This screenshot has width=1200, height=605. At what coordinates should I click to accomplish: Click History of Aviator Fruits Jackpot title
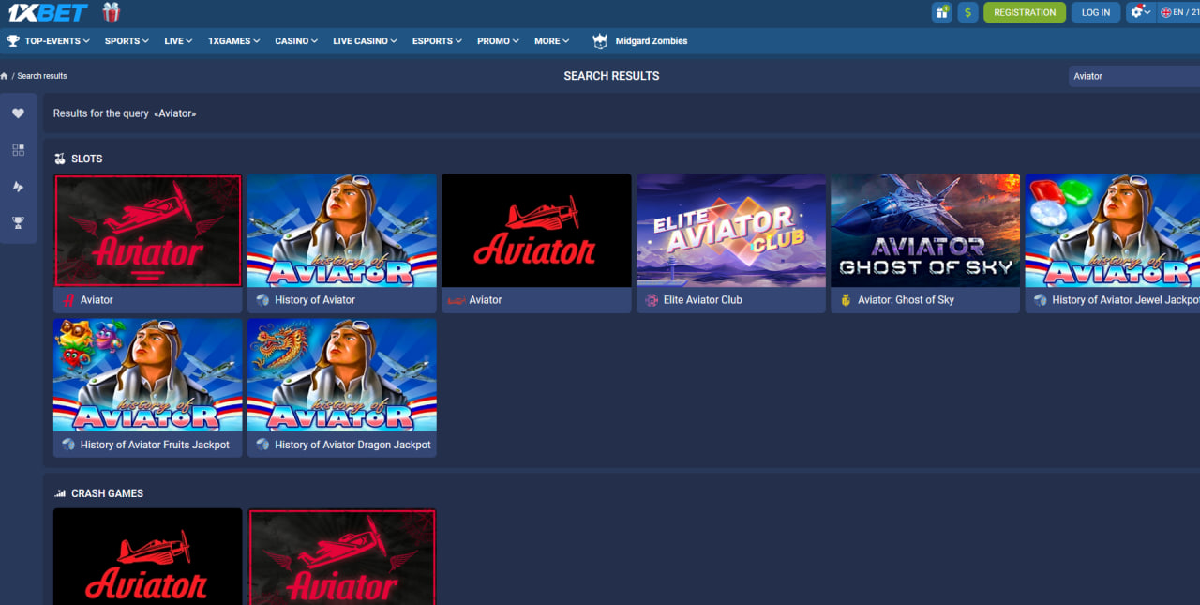point(155,445)
